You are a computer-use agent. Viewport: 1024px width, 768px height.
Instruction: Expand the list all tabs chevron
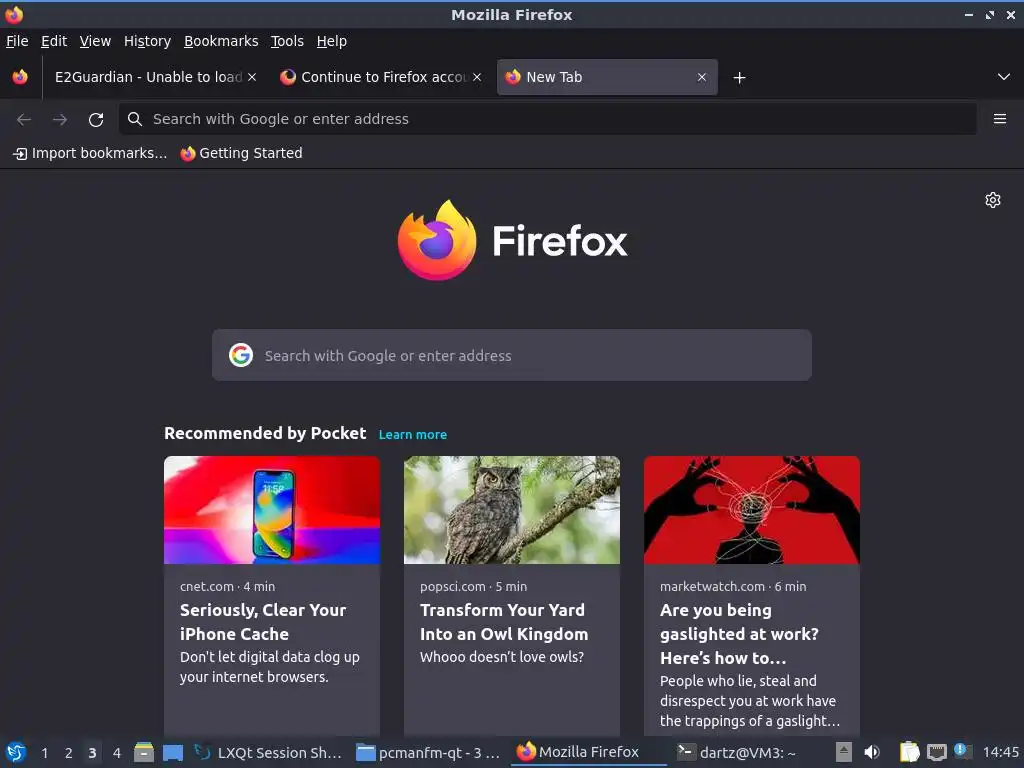tap(1004, 77)
